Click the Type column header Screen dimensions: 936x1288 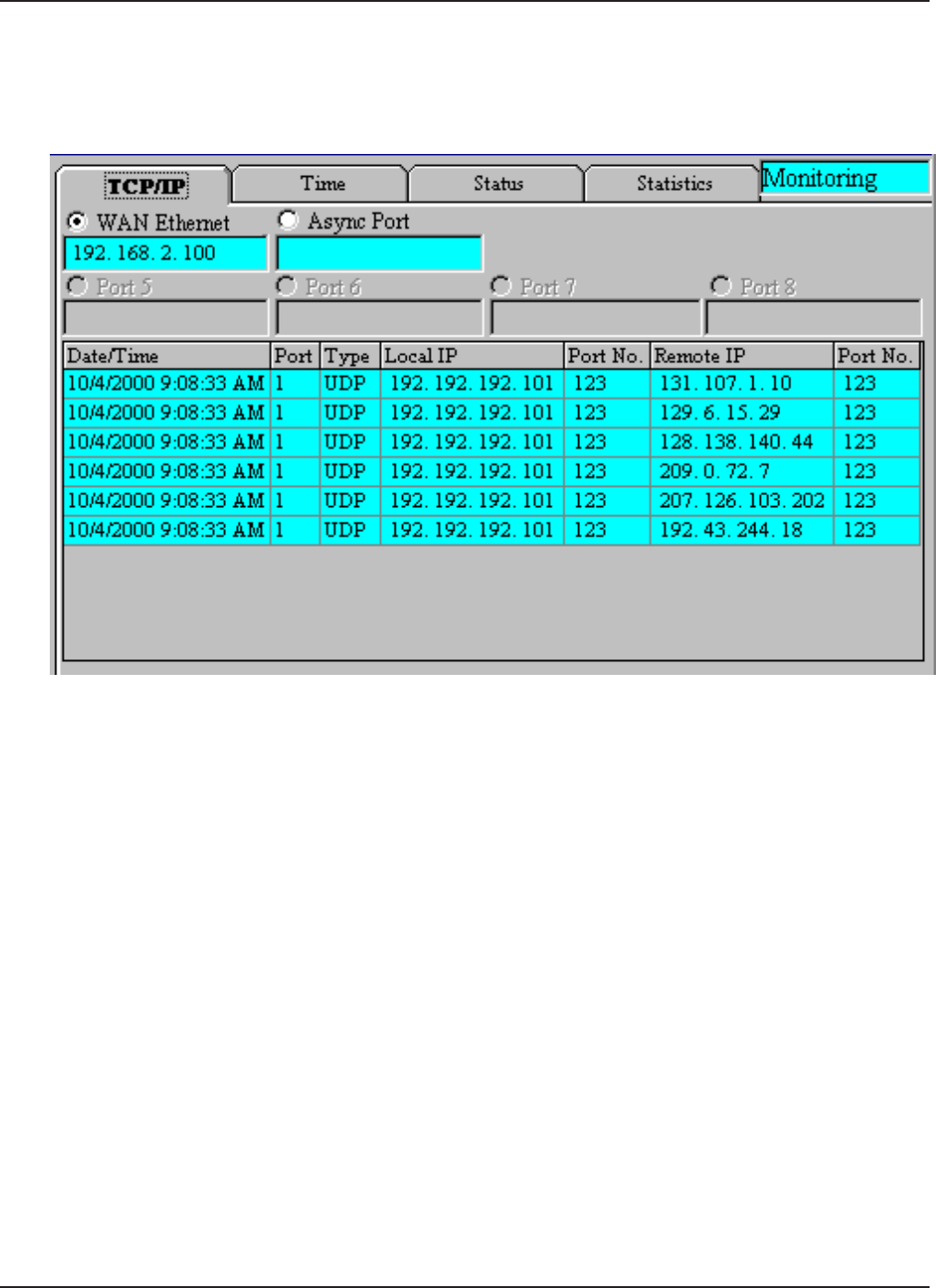point(349,356)
